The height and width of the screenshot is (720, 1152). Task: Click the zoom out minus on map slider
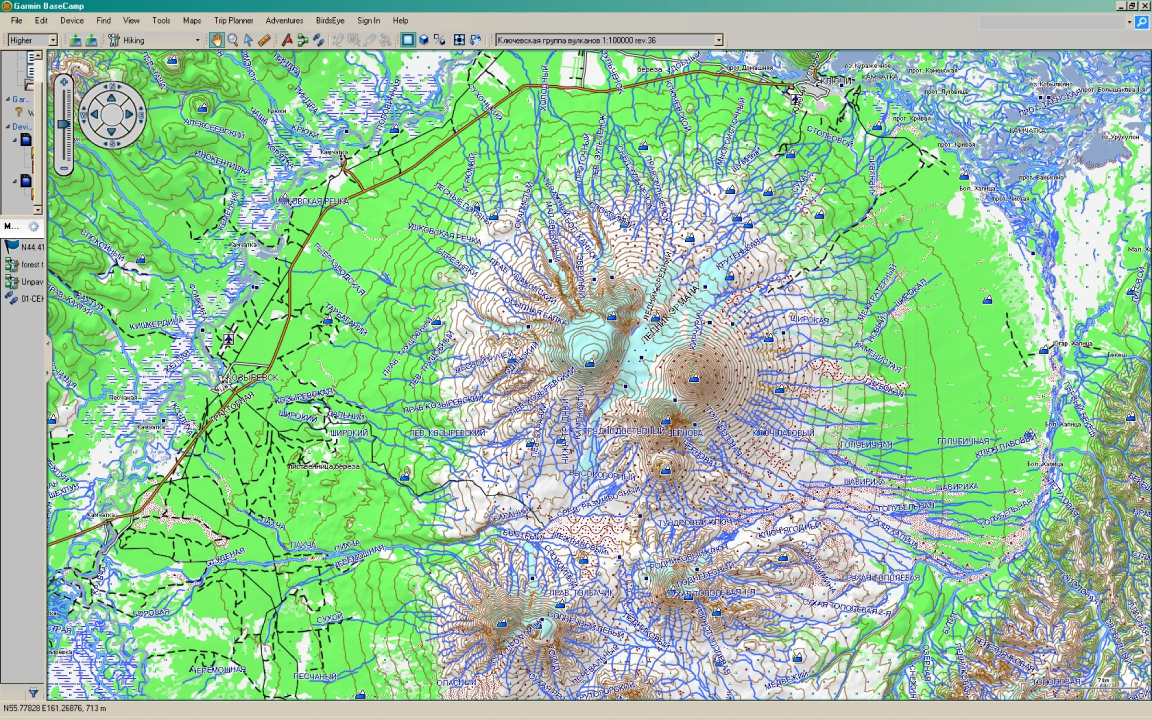[x=64, y=169]
